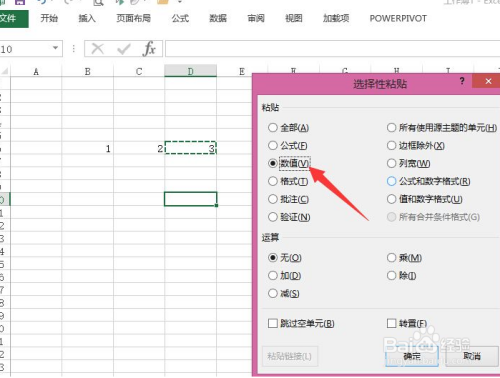Switch to 页面布局 tab

click(x=133, y=18)
